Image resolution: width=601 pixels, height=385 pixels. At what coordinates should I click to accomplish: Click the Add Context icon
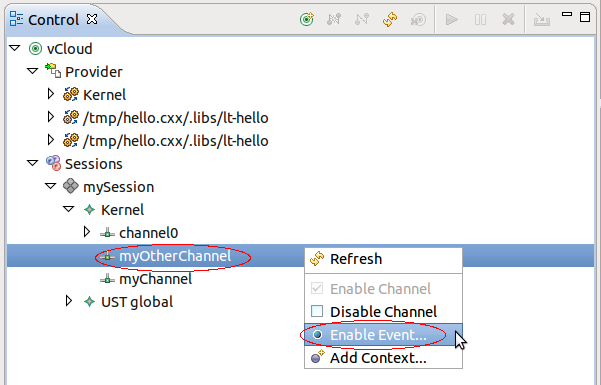tap(317, 356)
